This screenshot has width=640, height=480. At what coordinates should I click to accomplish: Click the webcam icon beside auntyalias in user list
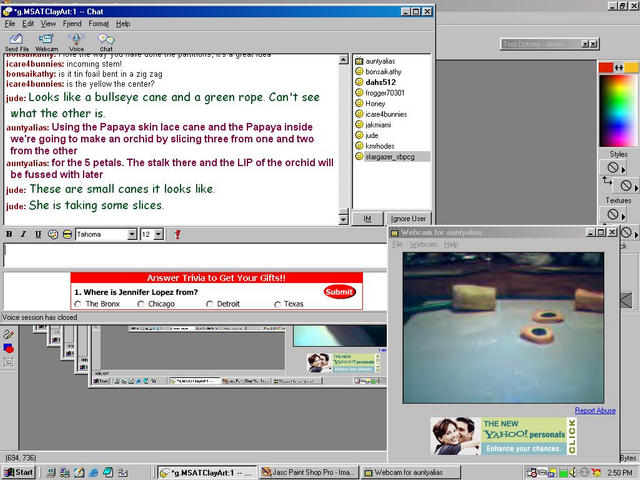click(x=359, y=61)
